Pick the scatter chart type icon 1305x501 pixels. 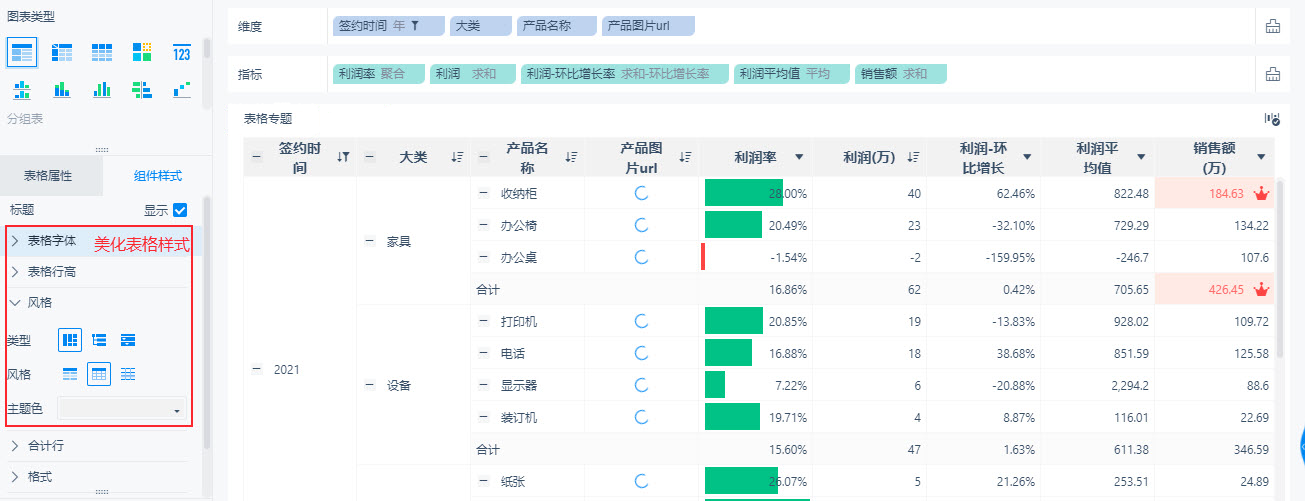[181, 90]
